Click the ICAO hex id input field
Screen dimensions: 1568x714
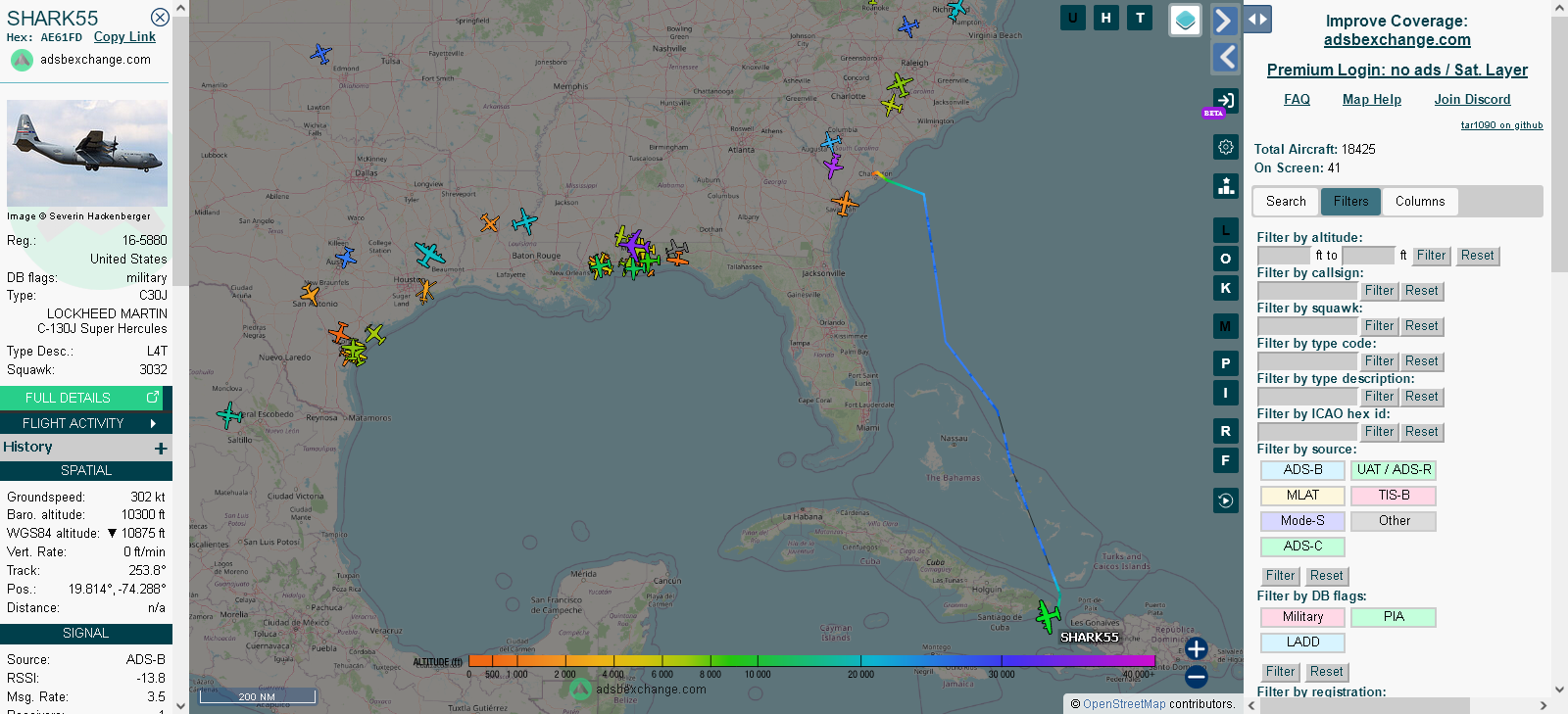(x=1307, y=432)
